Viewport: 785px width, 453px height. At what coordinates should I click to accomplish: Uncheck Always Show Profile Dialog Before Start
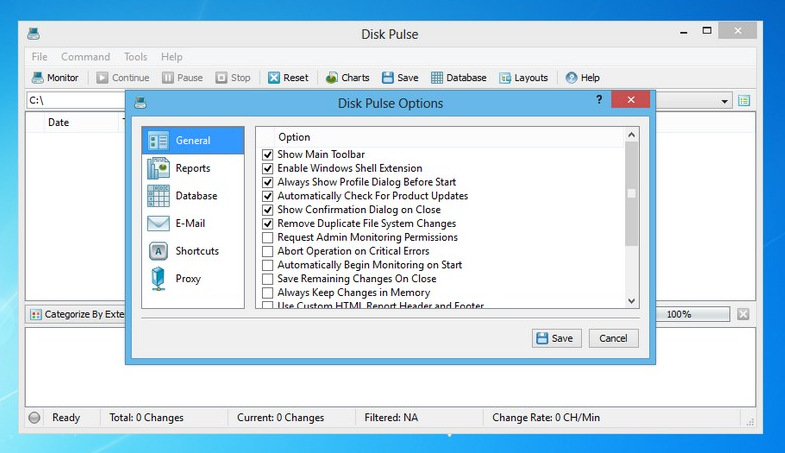click(268, 182)
